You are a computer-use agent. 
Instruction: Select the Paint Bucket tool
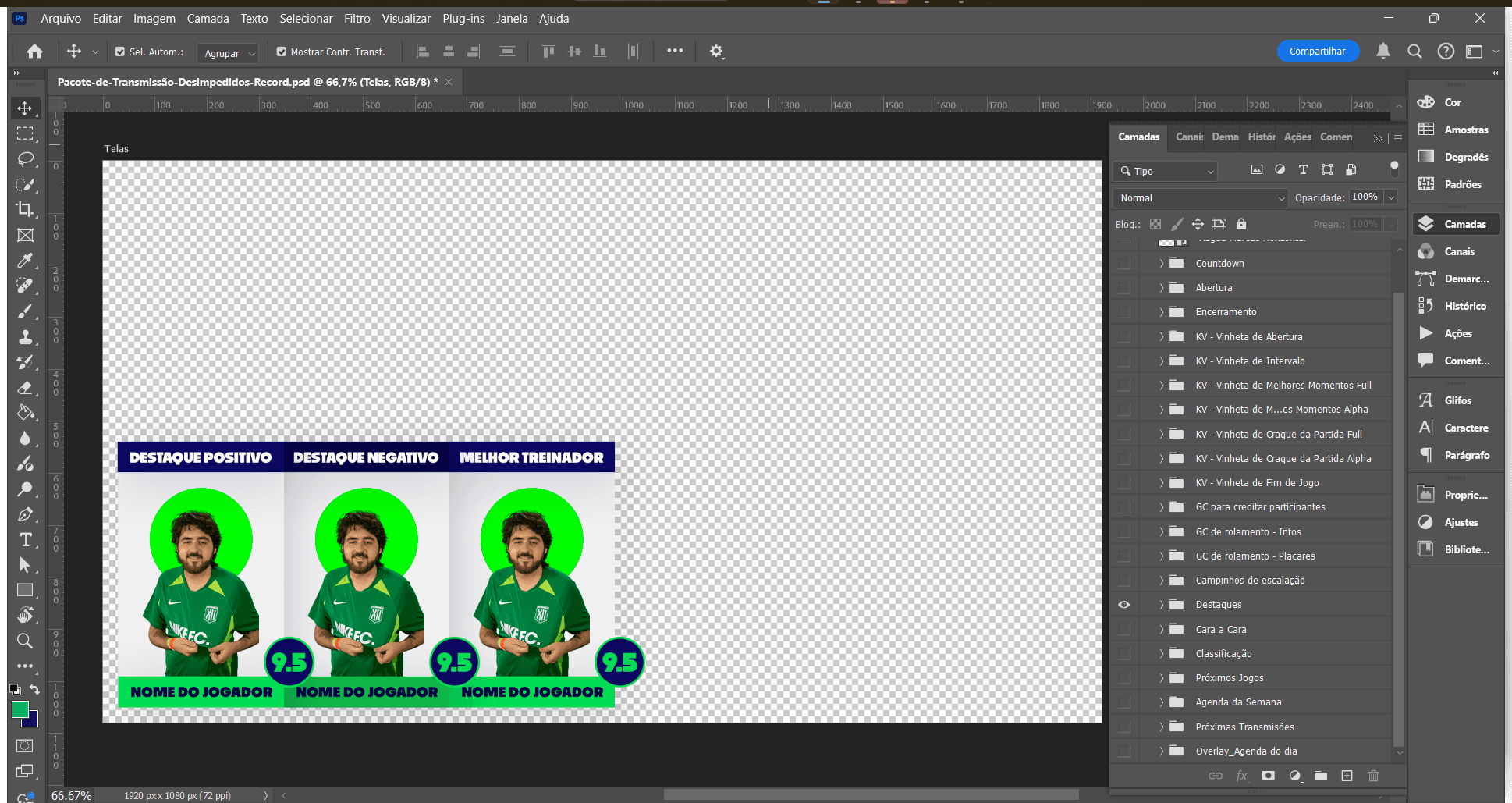[25, 413]
